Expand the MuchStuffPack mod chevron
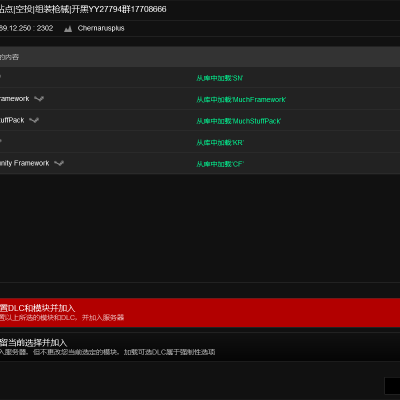The width and height of the screenshot is (400, 400). click(34, 120)
